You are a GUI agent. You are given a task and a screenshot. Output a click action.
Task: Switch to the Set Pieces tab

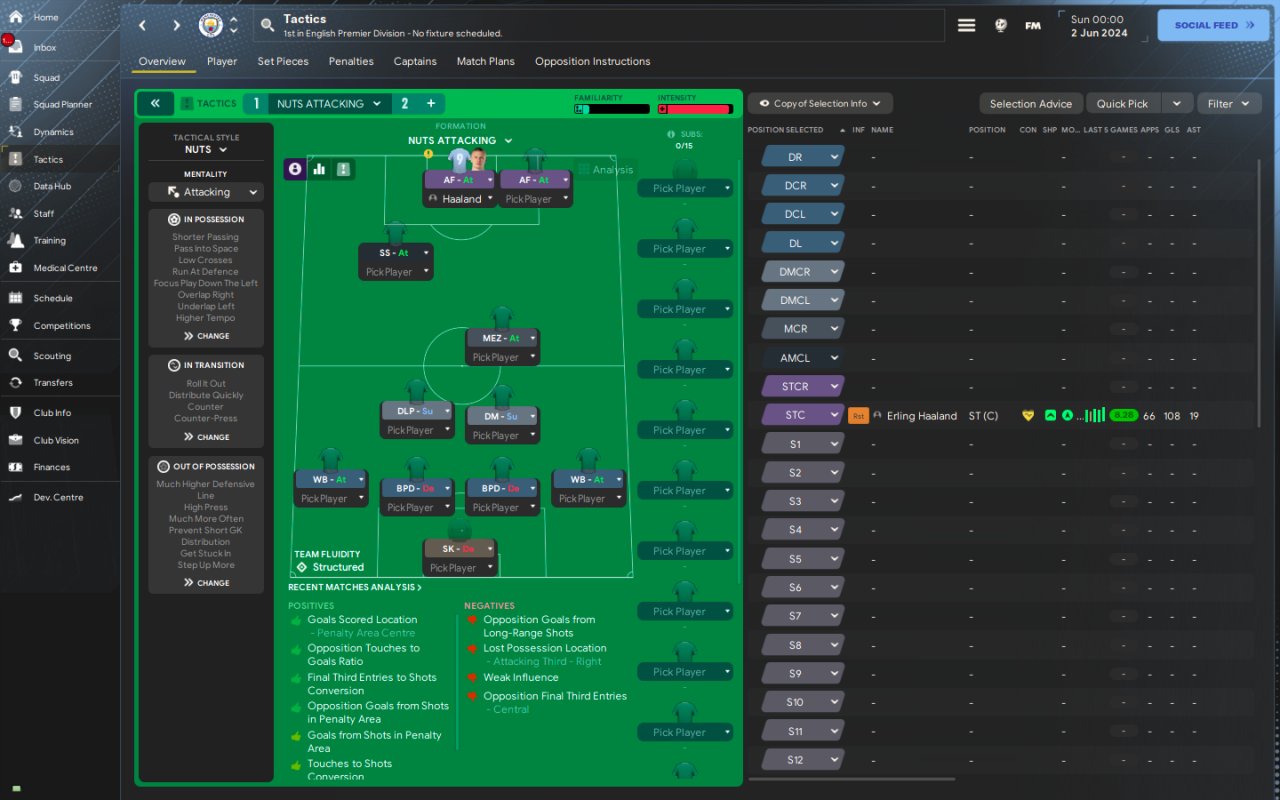pos(283,61)
